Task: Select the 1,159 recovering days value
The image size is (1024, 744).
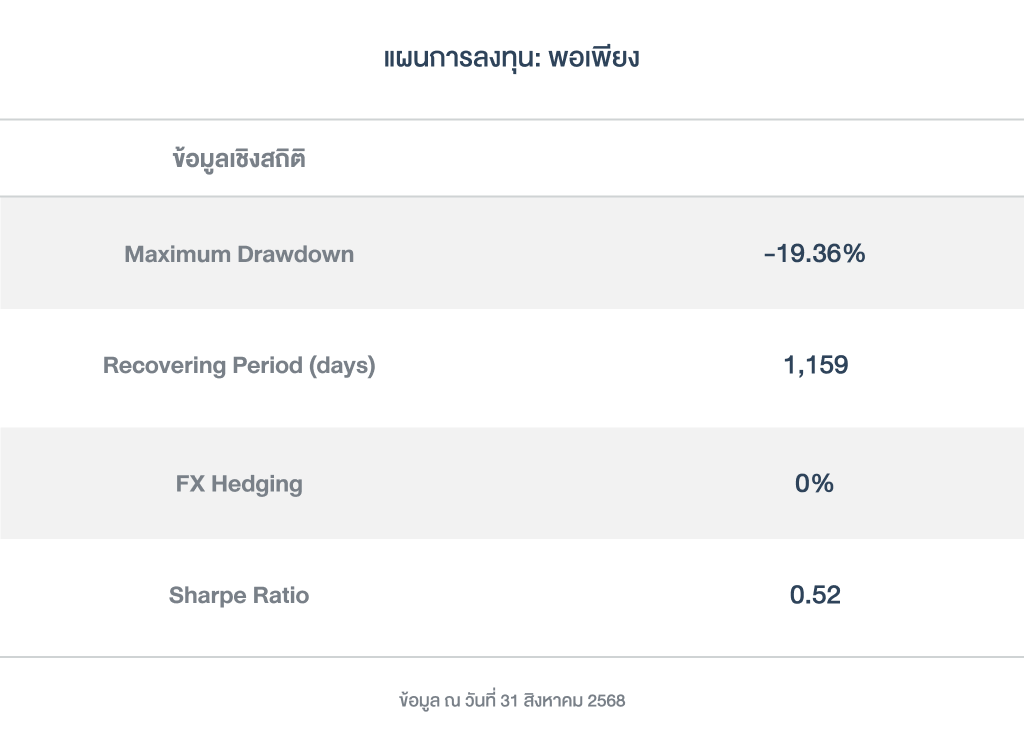Action: pyautogui.click(x=815, y=366)
